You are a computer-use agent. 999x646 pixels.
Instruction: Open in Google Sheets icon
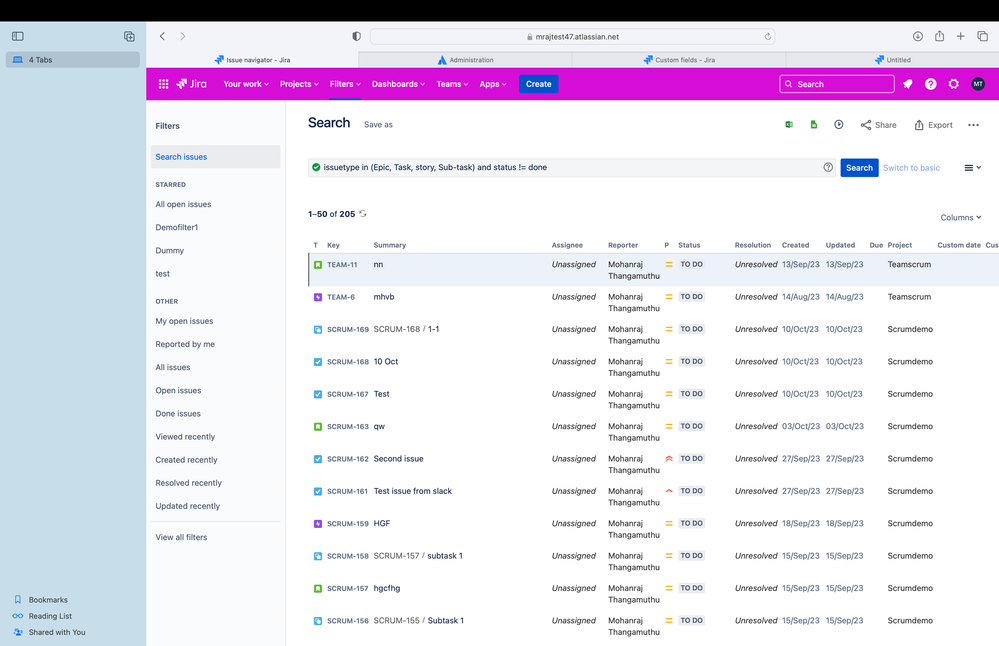point(814,125)
